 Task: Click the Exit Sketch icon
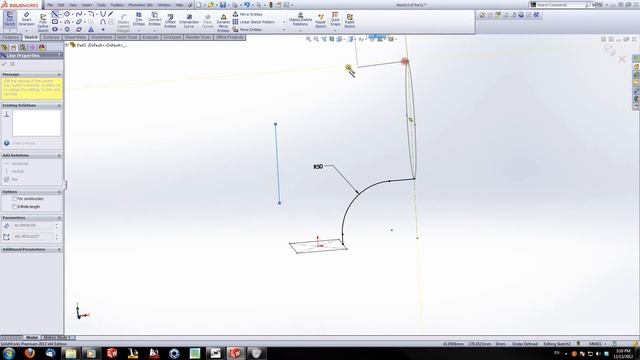[10, 20]
